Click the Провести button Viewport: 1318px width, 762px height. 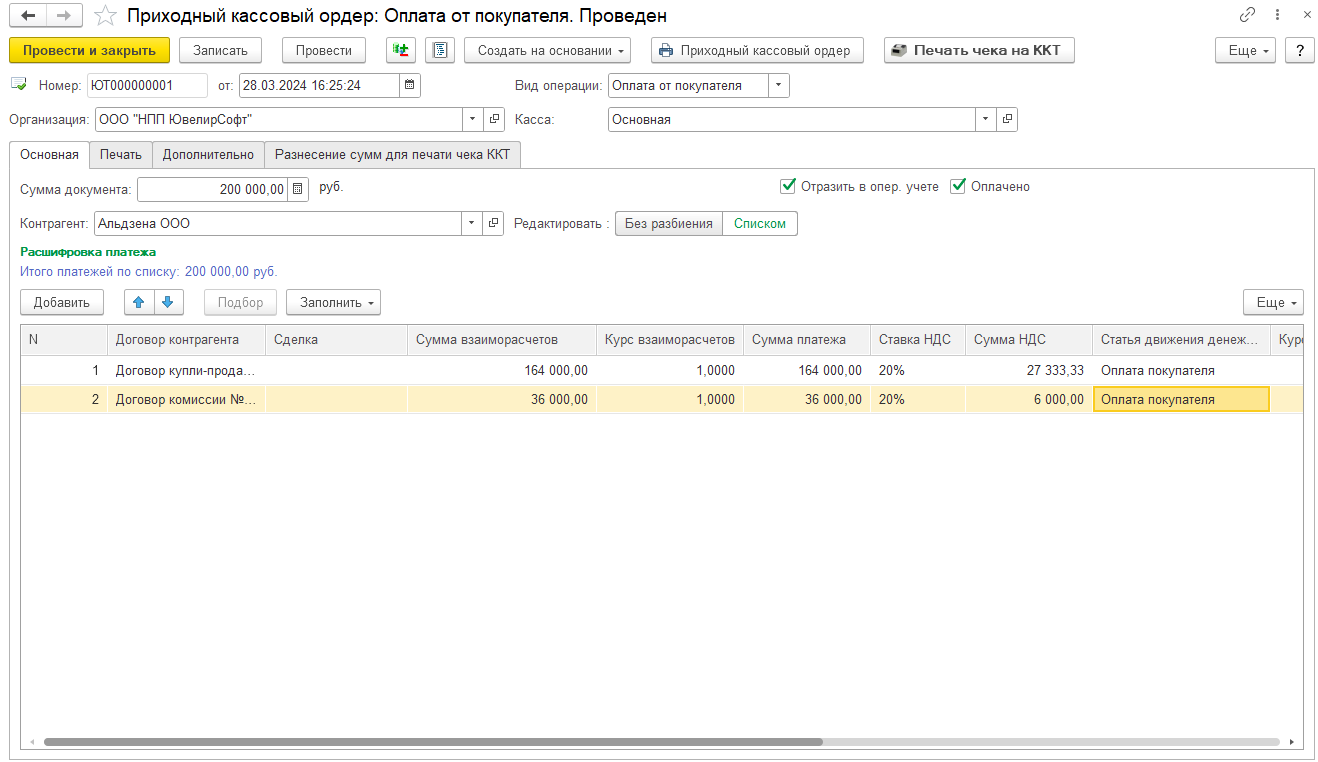(324, 50)
